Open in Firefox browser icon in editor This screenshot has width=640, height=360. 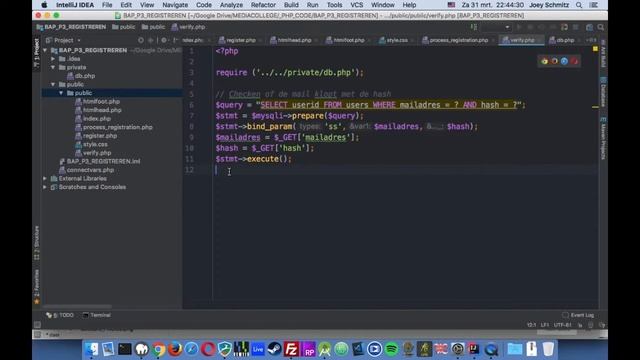click(554, 61)
